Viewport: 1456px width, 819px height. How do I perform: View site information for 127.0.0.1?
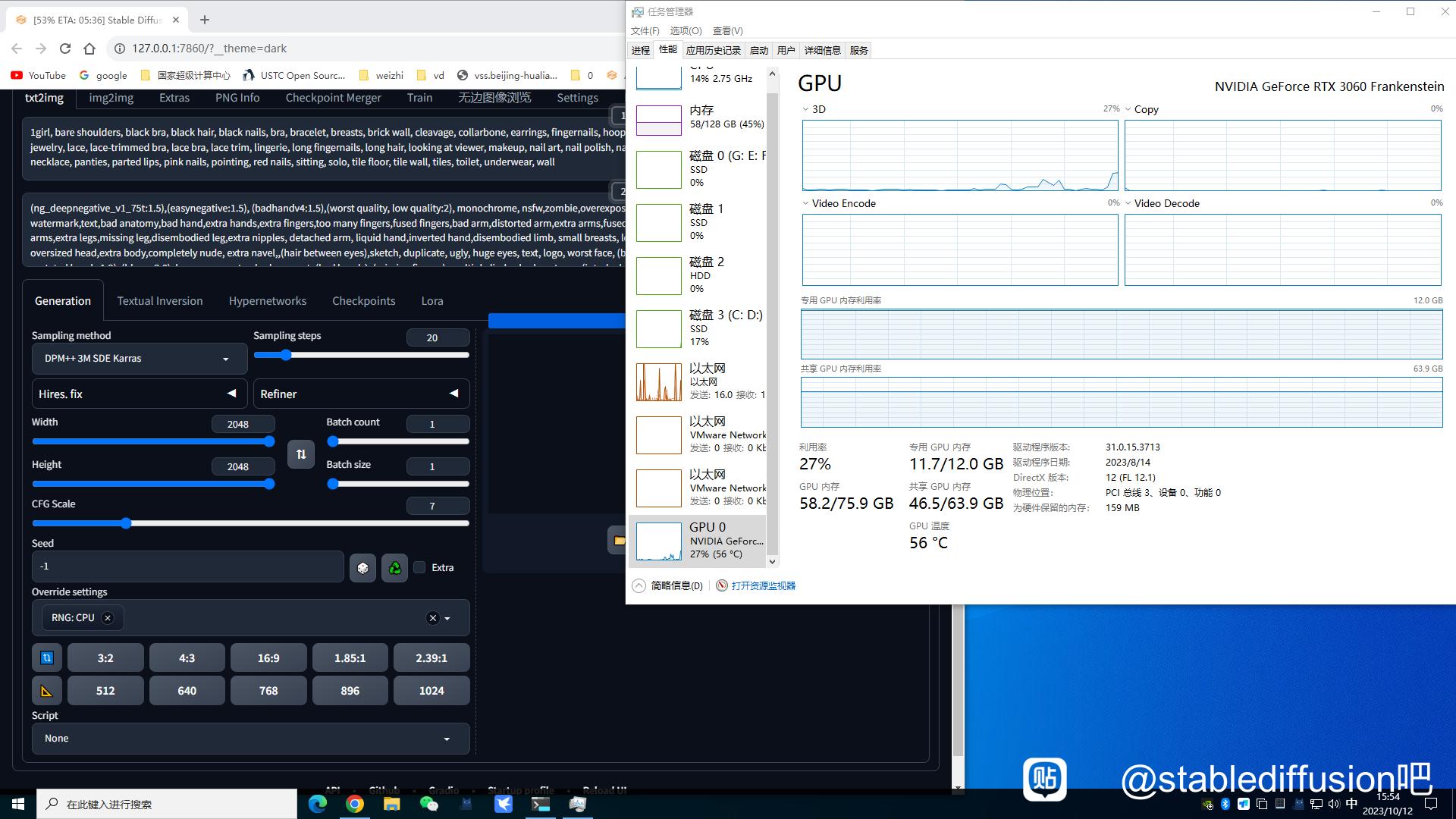(119, 49)
